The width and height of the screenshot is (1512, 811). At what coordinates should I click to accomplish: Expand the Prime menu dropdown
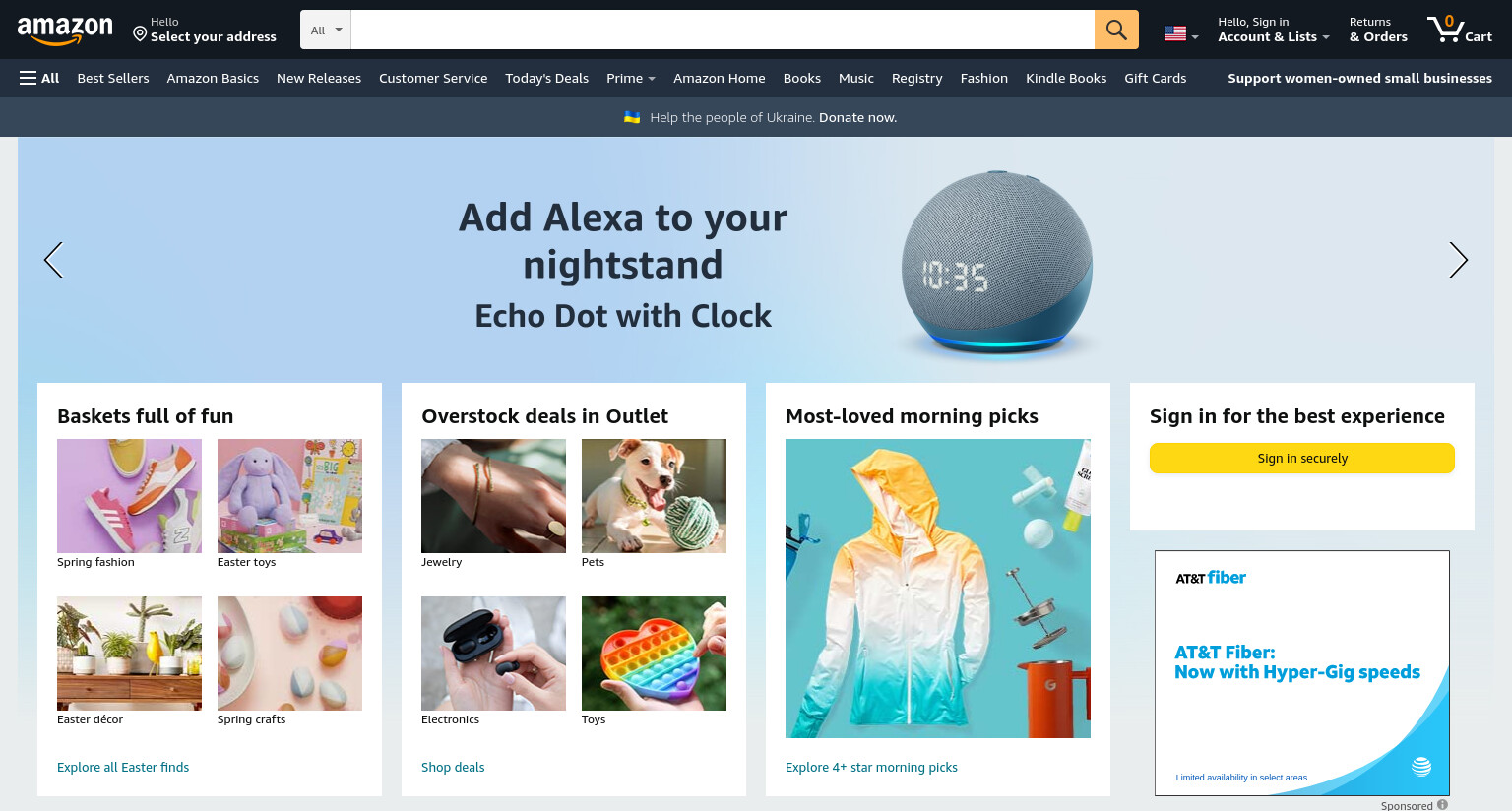pos(631,78)
